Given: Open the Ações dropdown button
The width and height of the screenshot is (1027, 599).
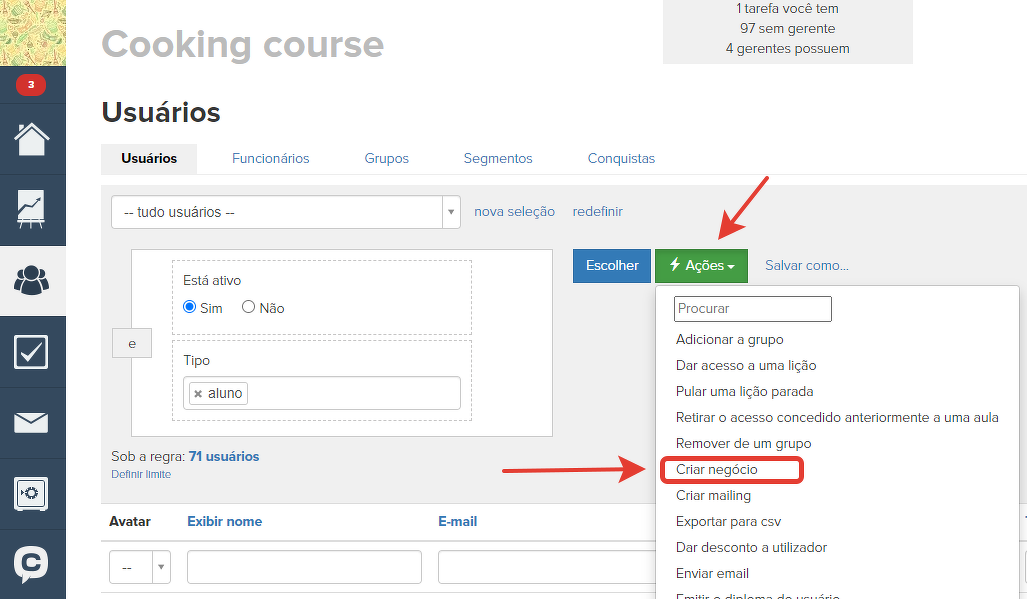Looking at the screenshot, I should pos(701,266).
